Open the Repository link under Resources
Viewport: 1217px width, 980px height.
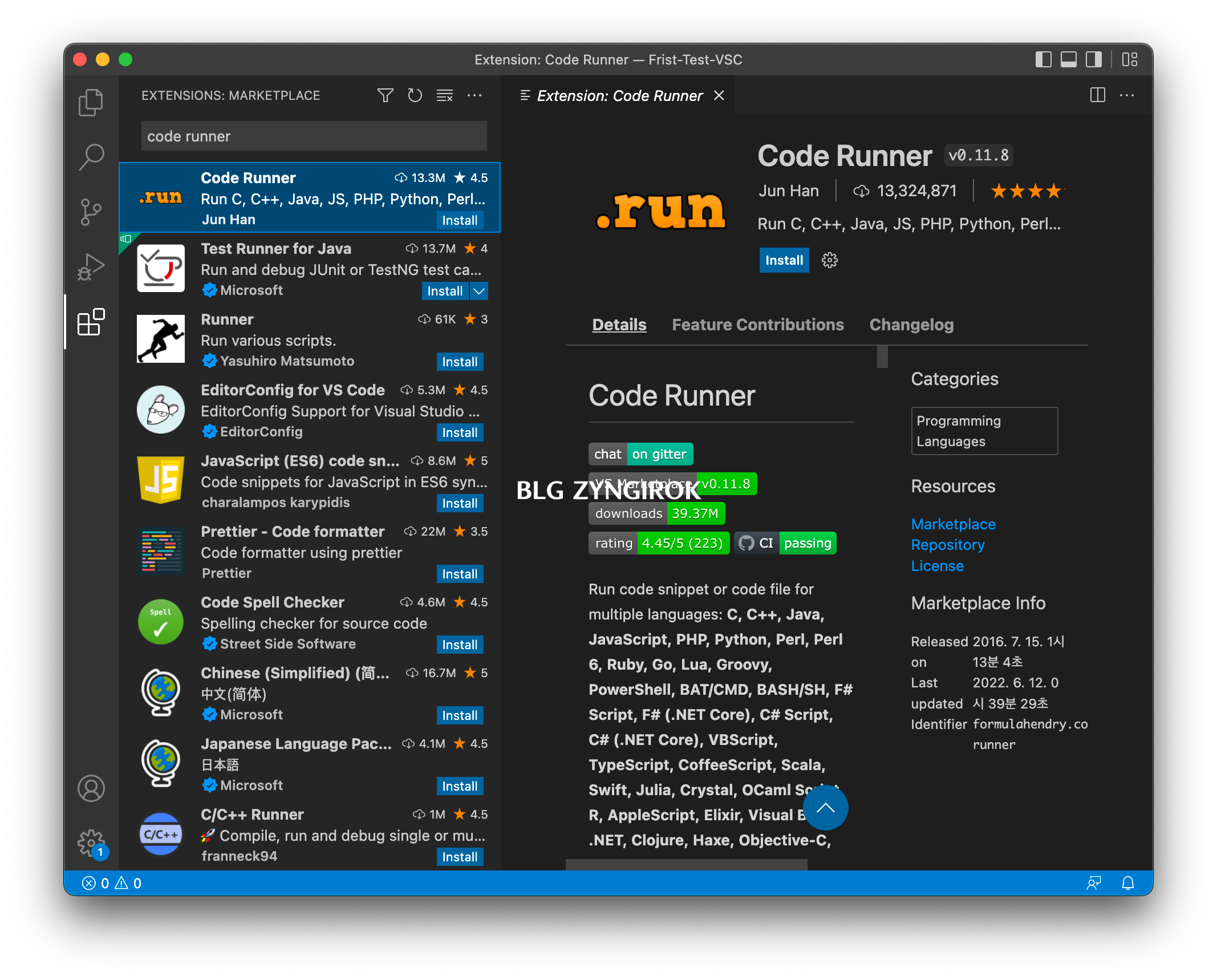click(x=948, y=544)
